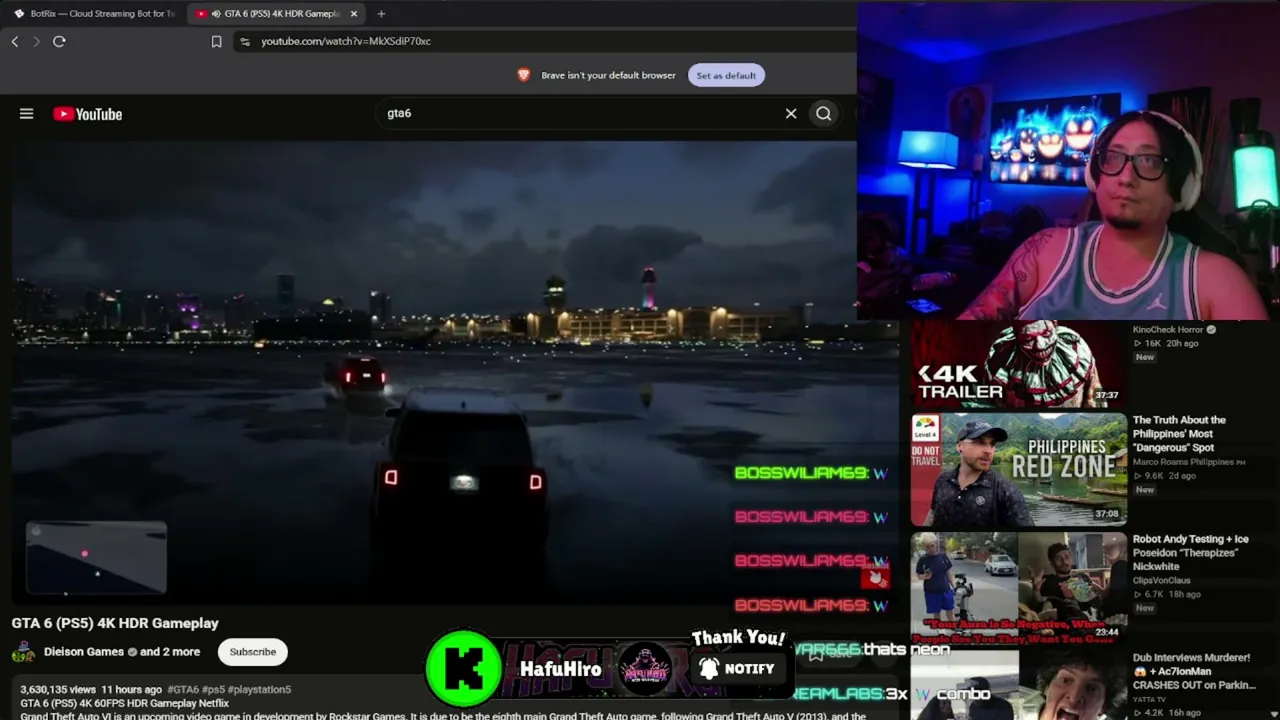This screenshot has width=1280, height=720.
Task: Bookmark this page in Brave
Action: coord(216,41)
